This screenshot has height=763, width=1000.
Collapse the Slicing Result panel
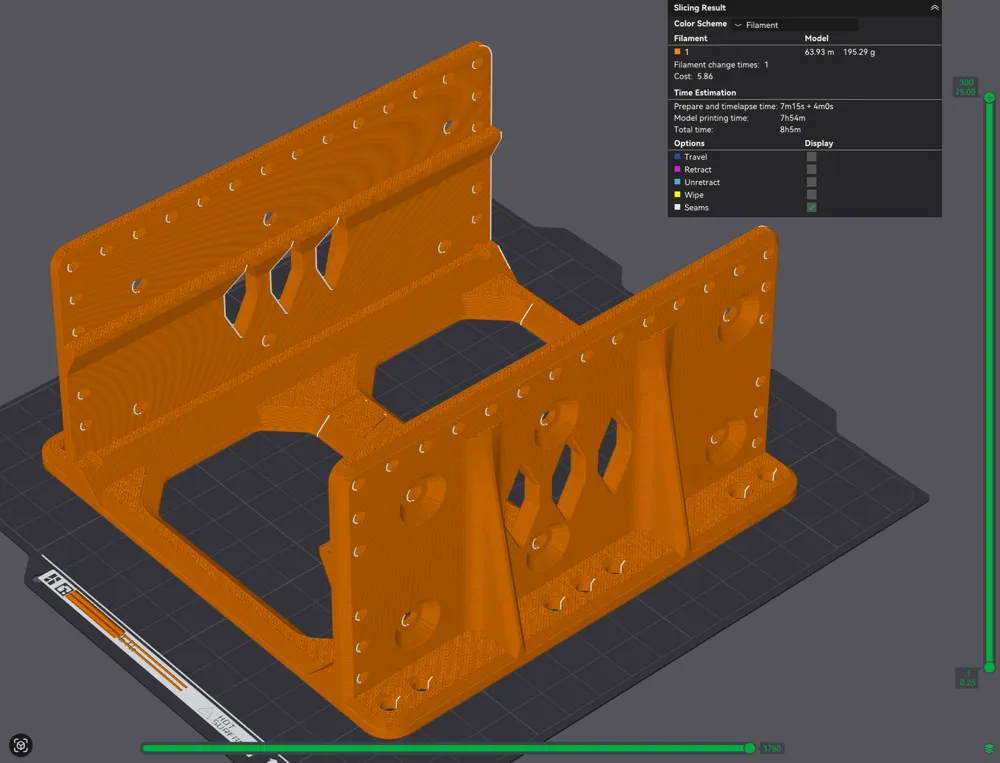pos(934,8)
